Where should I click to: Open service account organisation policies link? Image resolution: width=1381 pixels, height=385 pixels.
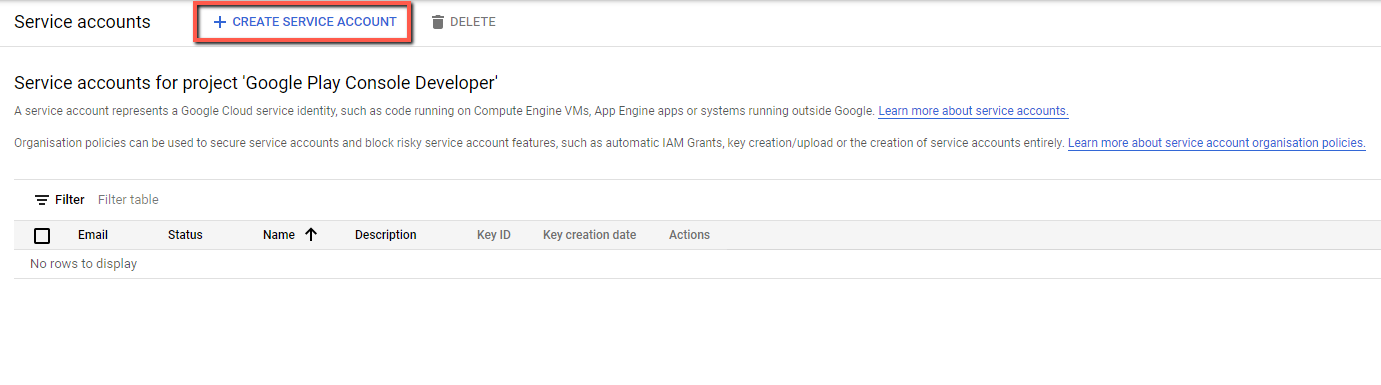1217,143
